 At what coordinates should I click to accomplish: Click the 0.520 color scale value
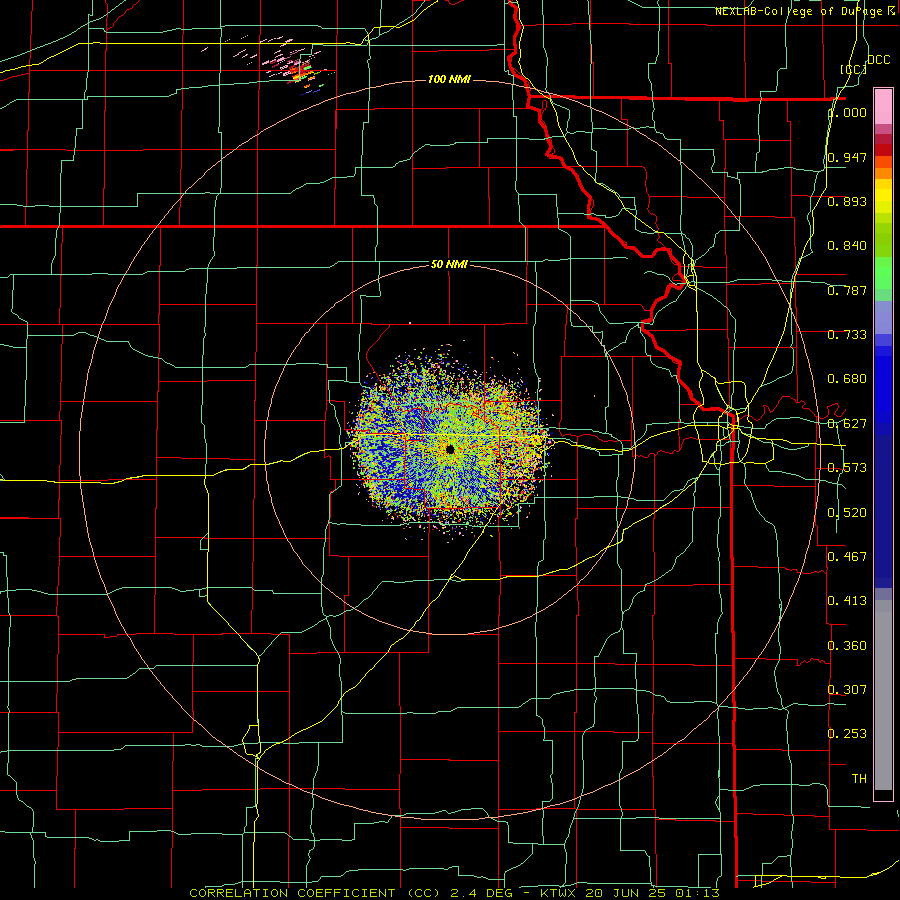point(847,513)
